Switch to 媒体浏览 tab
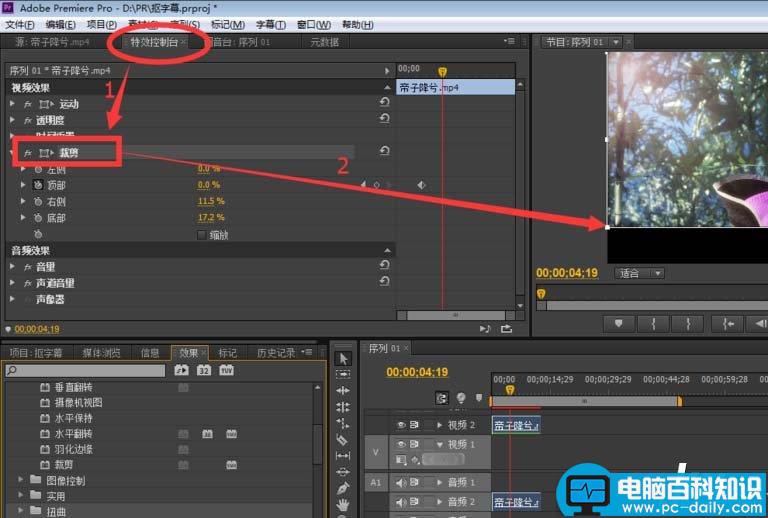The width and height of the screenshot is (768, 518). pos(101,353)
